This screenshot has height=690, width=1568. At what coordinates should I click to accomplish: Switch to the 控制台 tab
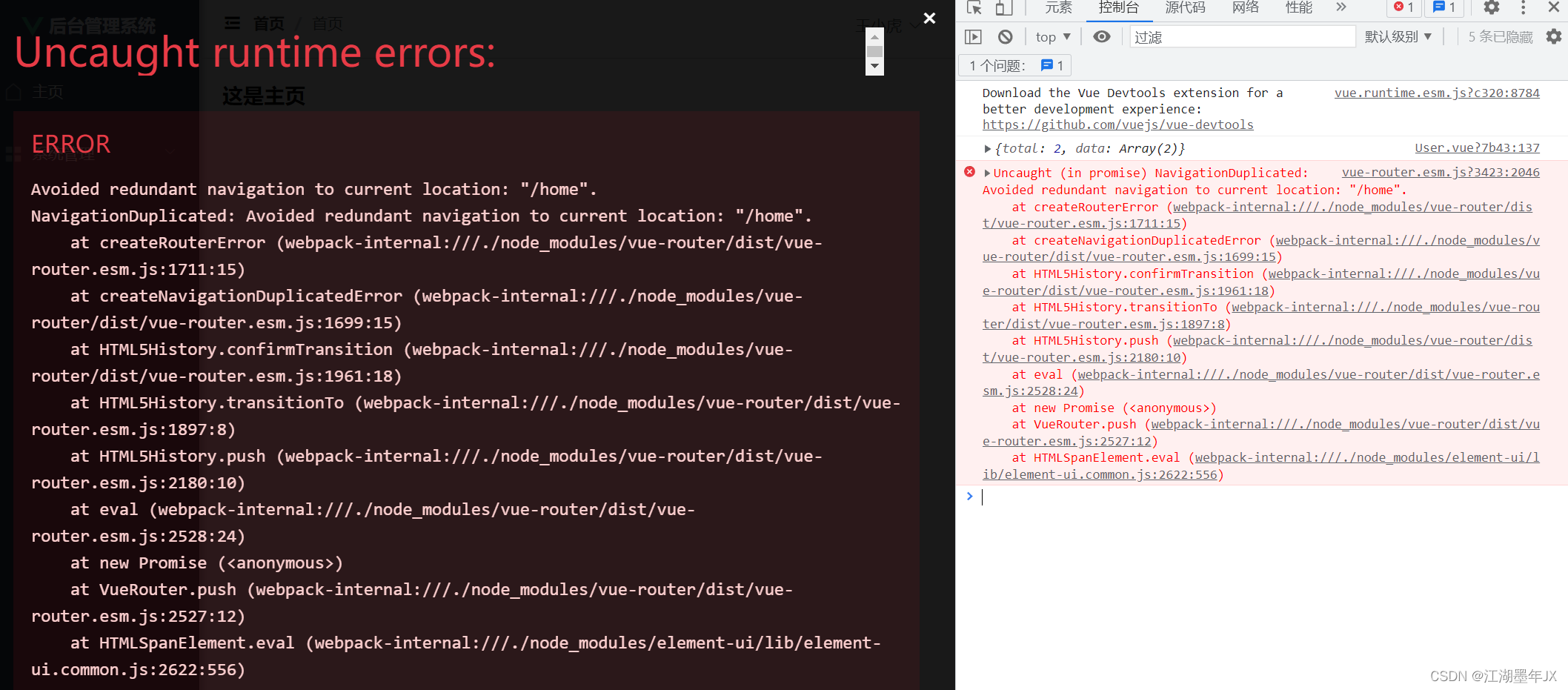click(x=1118, y=7)
